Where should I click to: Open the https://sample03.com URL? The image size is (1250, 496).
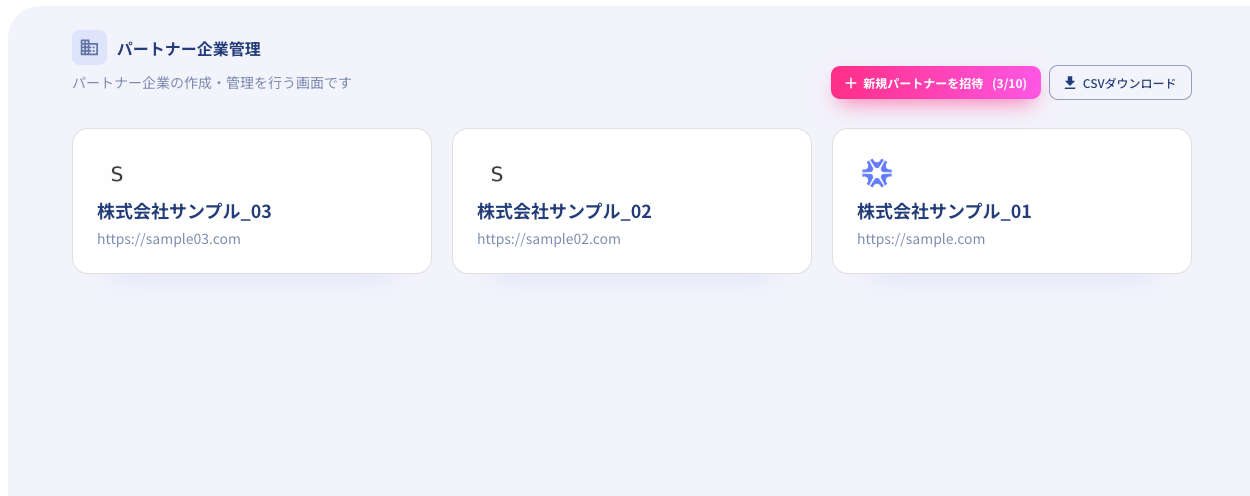coord(169,239)
